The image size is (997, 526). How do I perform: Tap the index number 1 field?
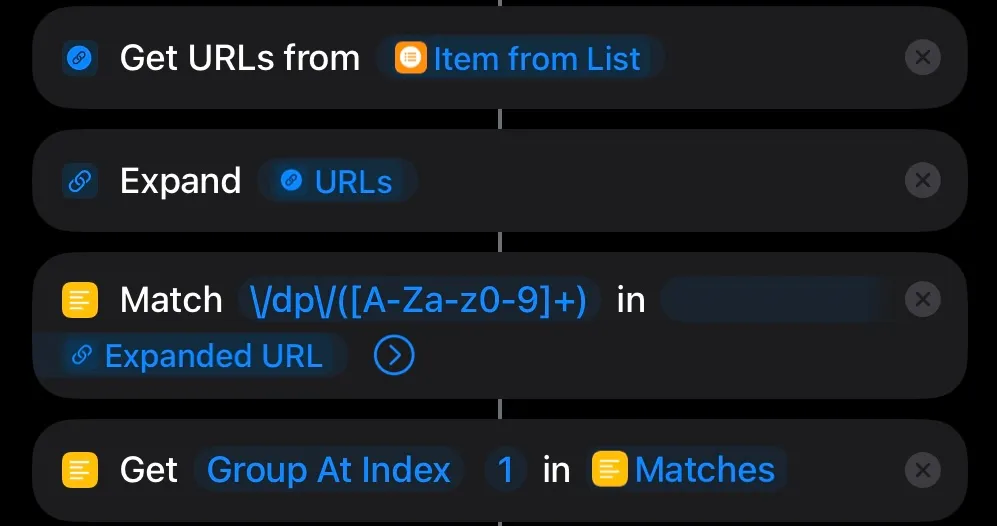(506, 470)
